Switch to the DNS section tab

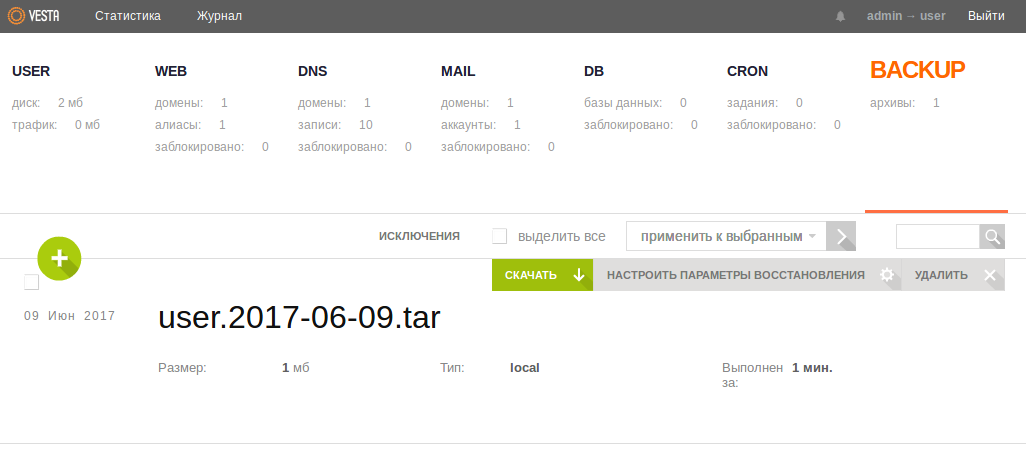(313, 71)
